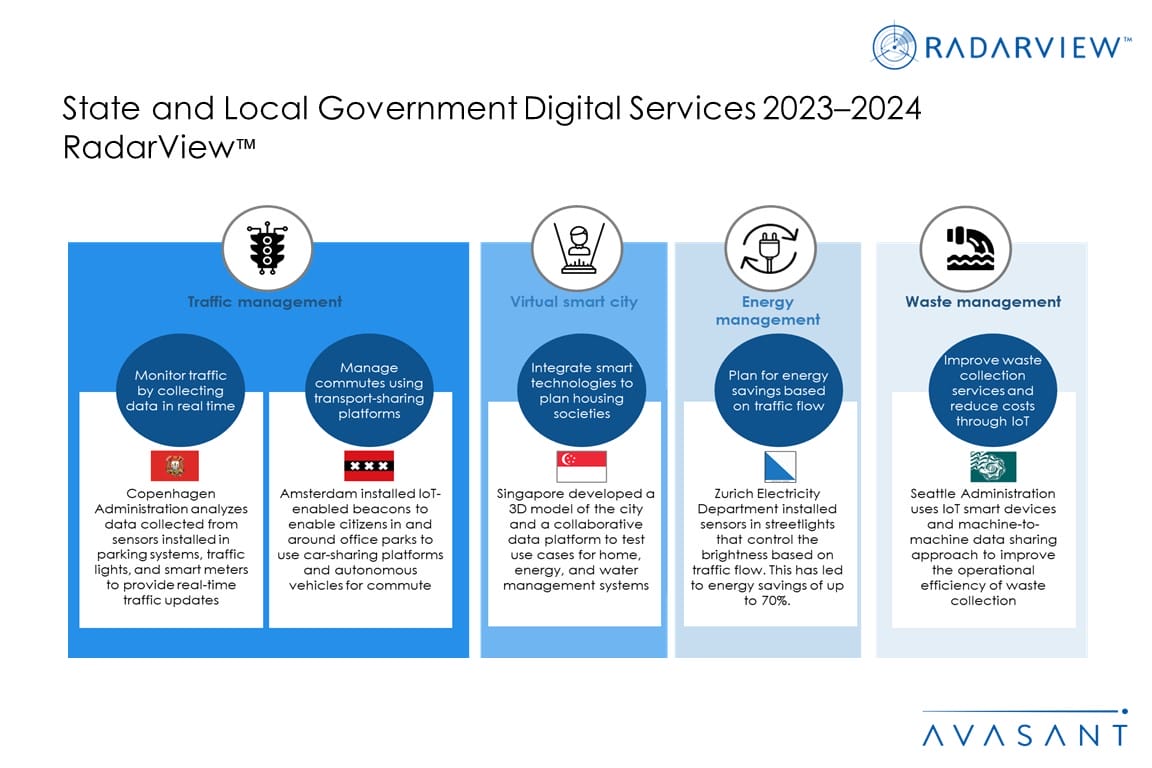Click the Energy management heading
The image size is (1152, 768).
pos(767,310)
